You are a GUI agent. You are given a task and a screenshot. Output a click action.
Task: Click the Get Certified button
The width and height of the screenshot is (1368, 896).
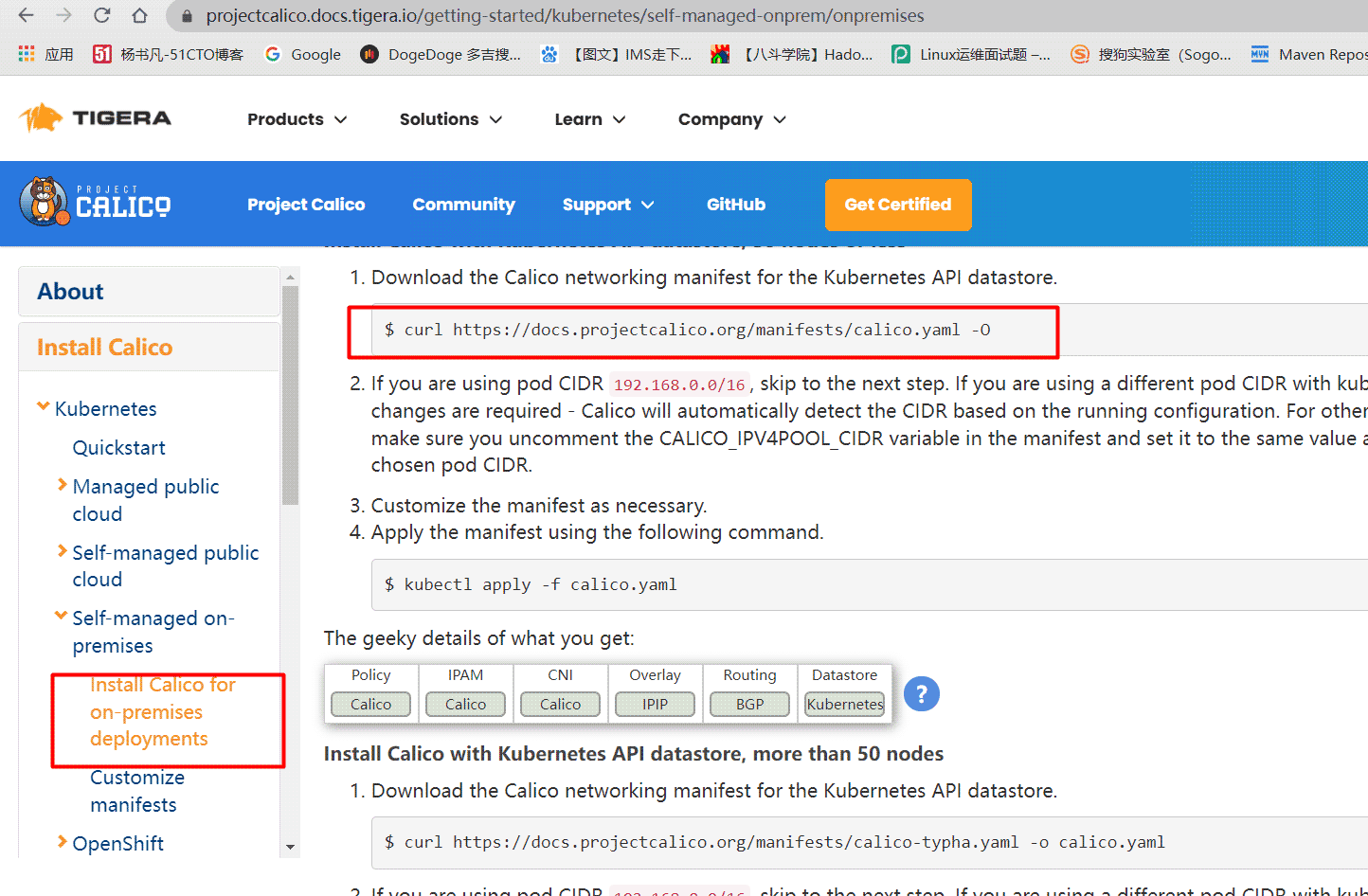click(x=898, y=205)
